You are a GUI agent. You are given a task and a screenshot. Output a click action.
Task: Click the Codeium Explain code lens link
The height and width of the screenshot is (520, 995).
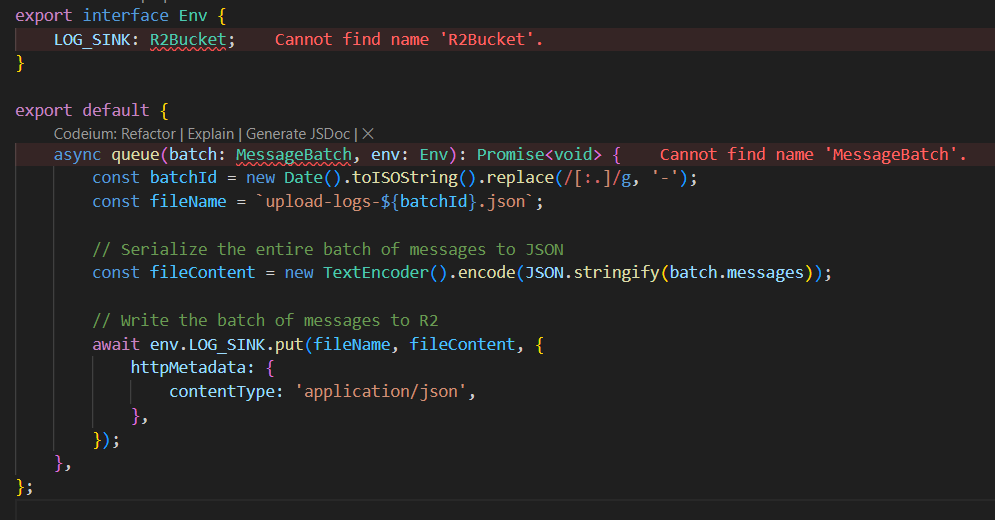point(211,134)
